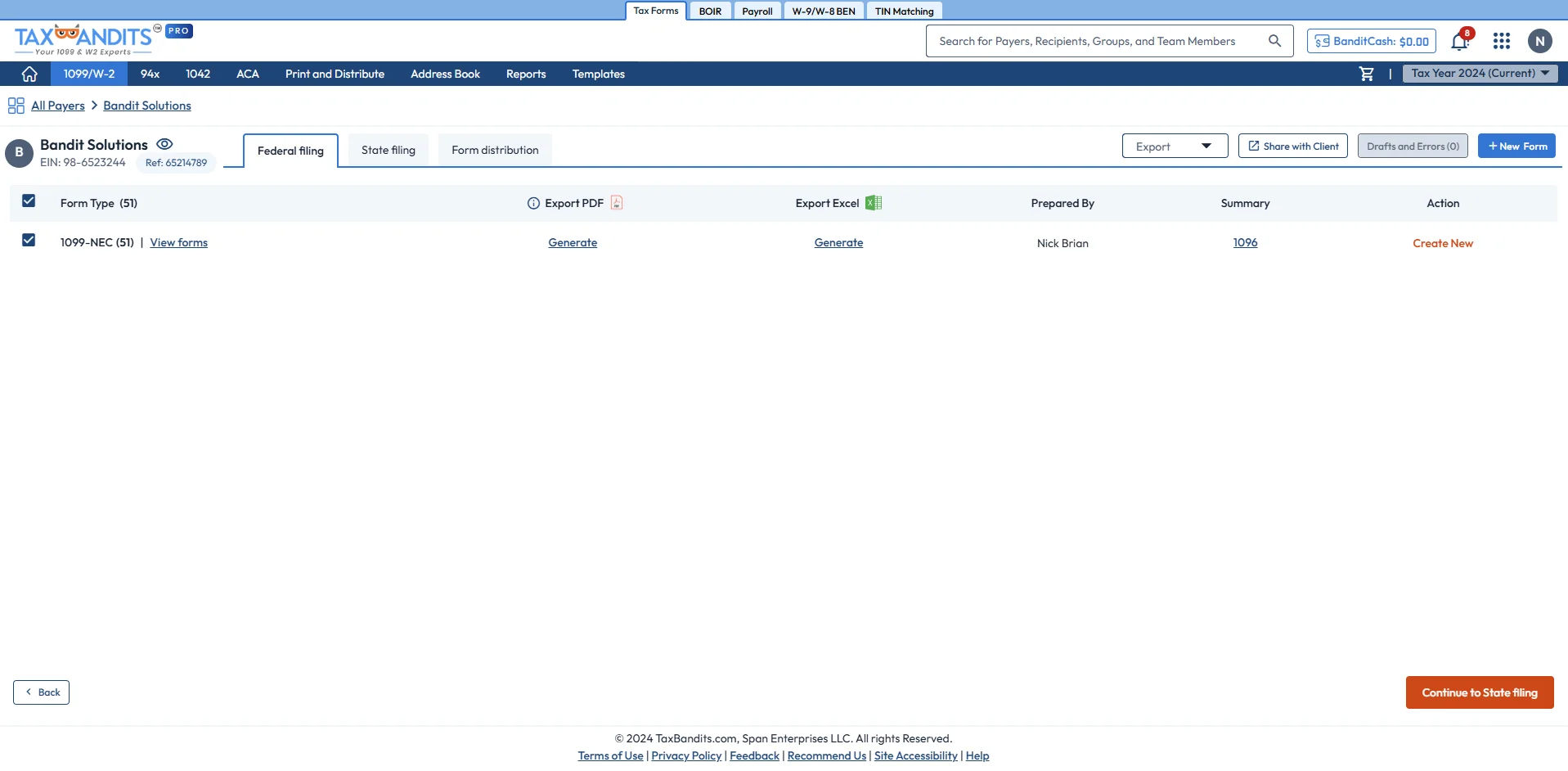Open the 94x menu
The width and height of the screenshot is (1568, 771).
(x=150, y=74)
